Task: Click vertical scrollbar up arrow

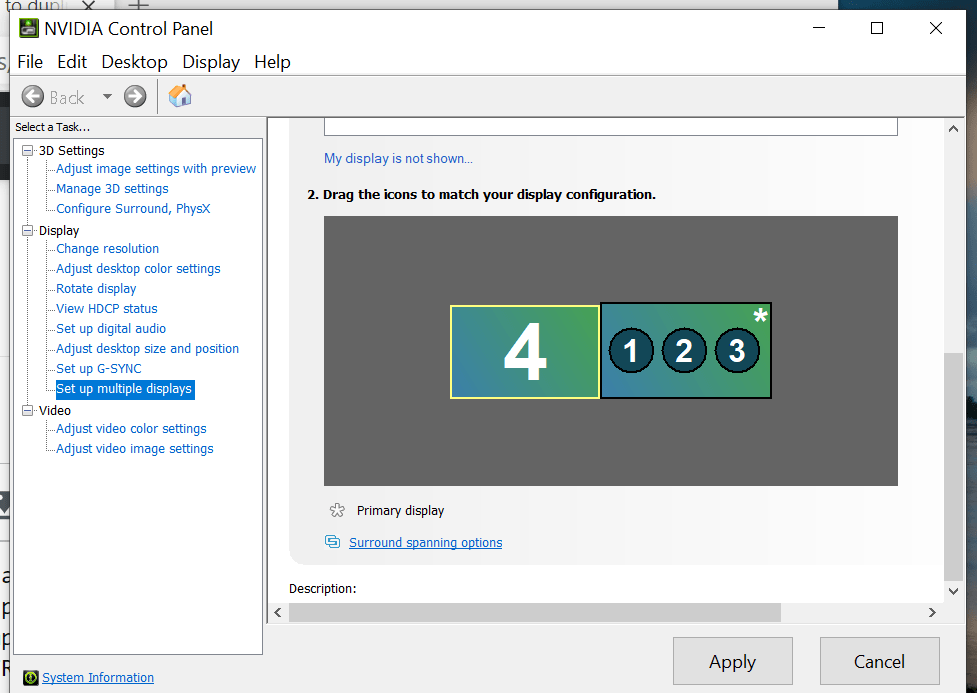Action: pos(953,128)
